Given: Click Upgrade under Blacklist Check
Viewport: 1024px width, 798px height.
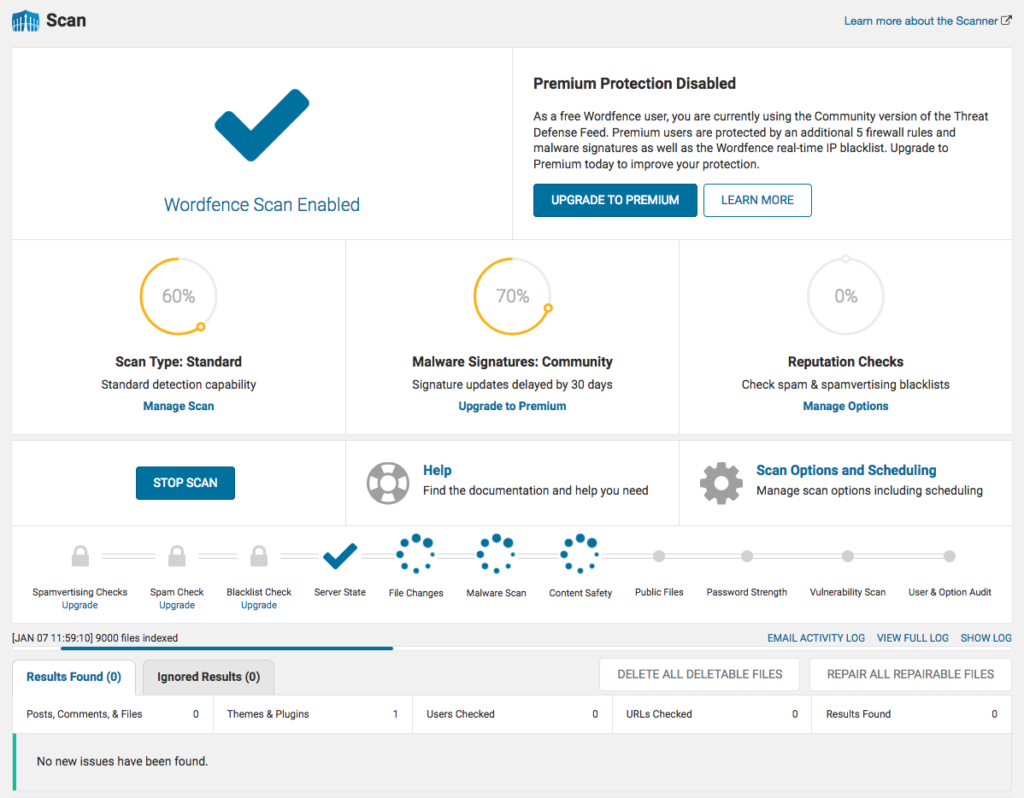Looking at the screenshot, I should (x=259, y=605).
